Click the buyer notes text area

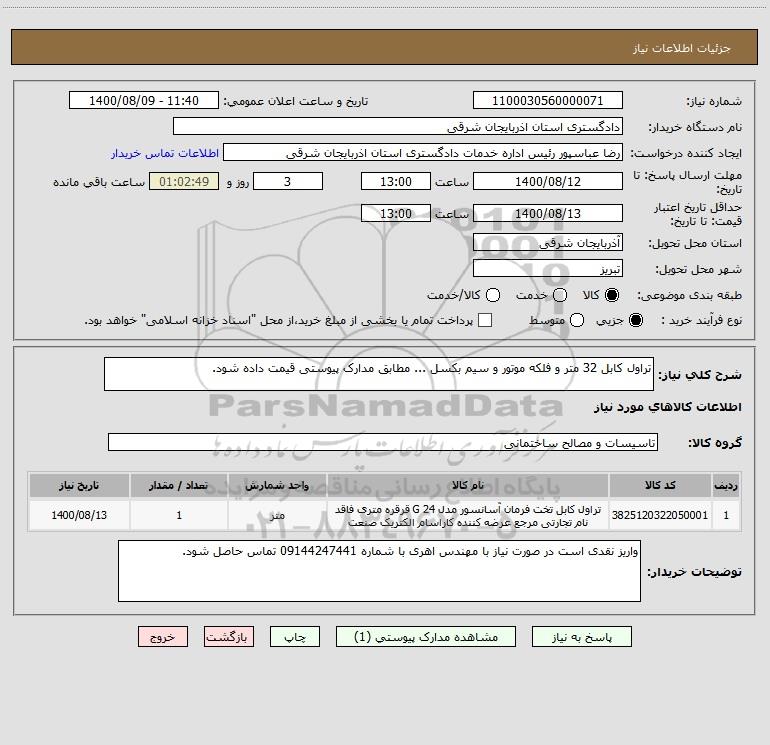(379, 571)
